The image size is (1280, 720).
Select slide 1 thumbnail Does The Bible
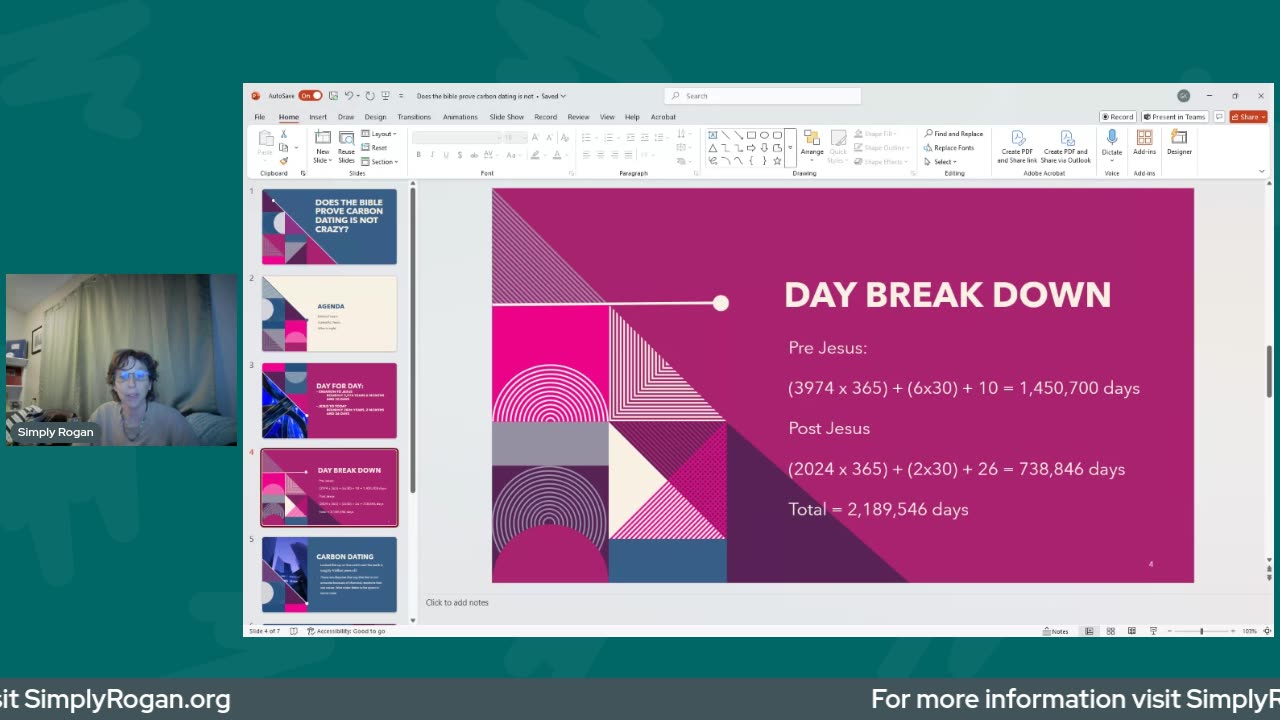point(329,227)
